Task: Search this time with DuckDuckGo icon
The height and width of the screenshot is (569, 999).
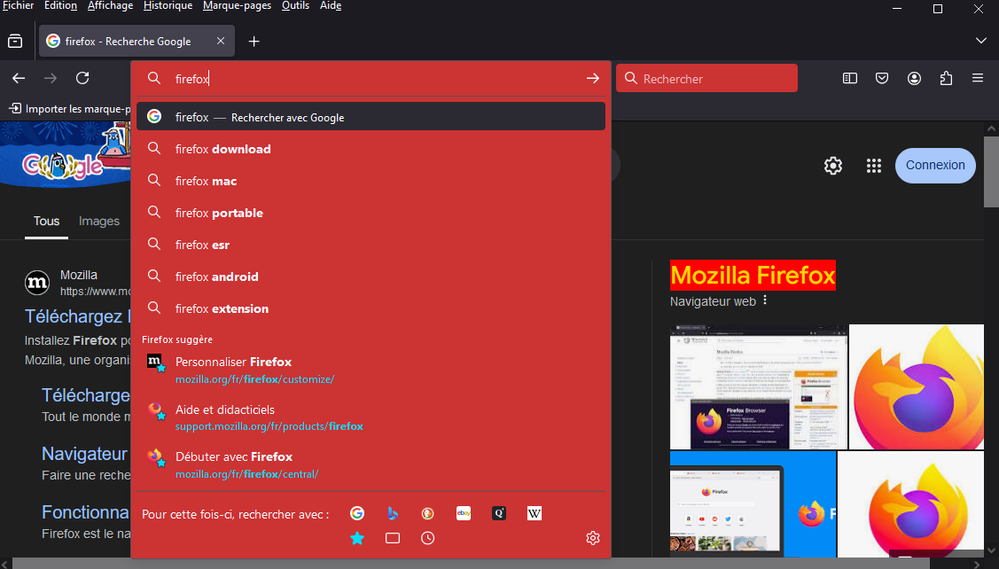Action: click(428, 513)
